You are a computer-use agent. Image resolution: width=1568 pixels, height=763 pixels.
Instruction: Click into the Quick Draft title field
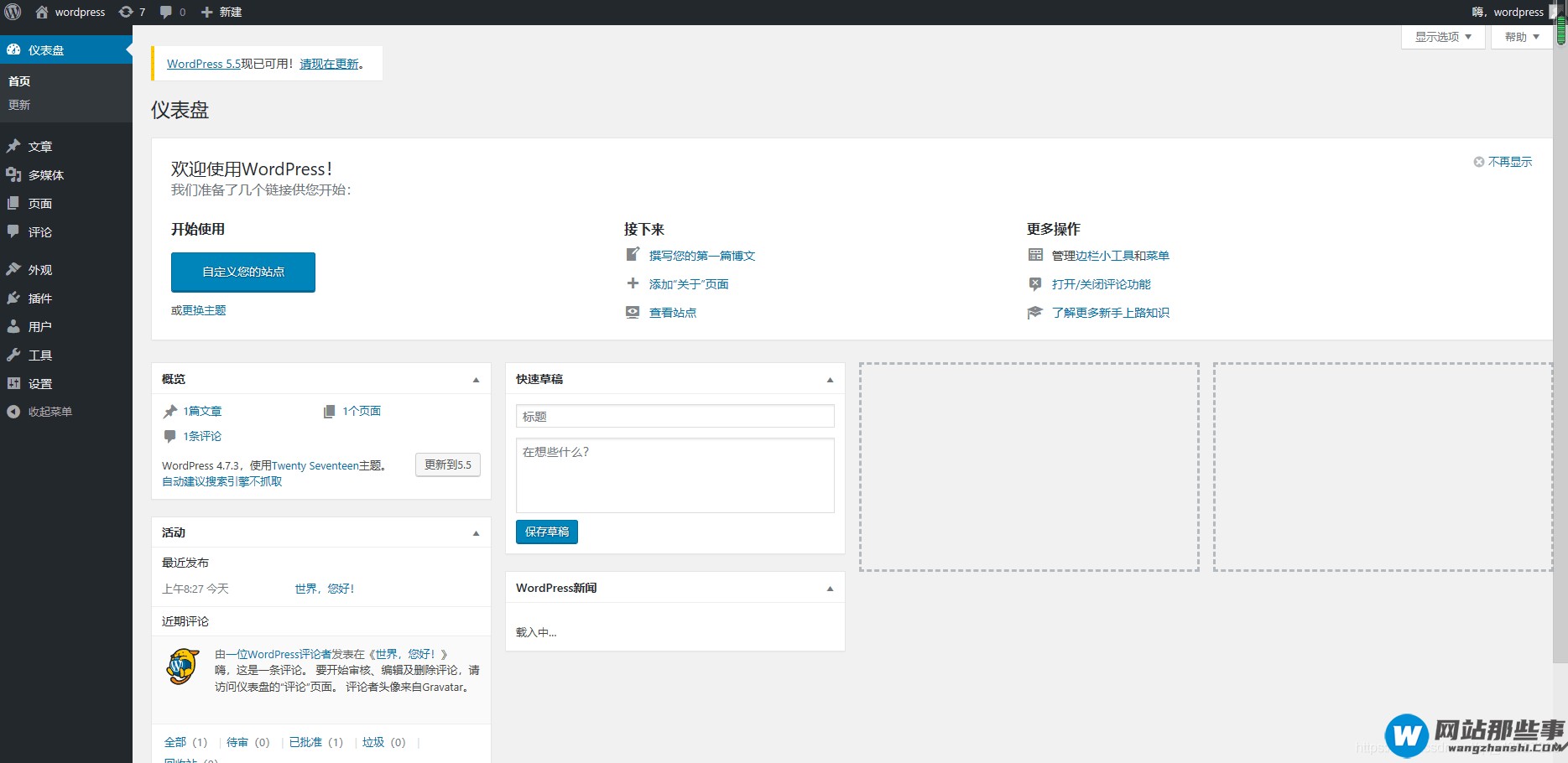point(675,416)
